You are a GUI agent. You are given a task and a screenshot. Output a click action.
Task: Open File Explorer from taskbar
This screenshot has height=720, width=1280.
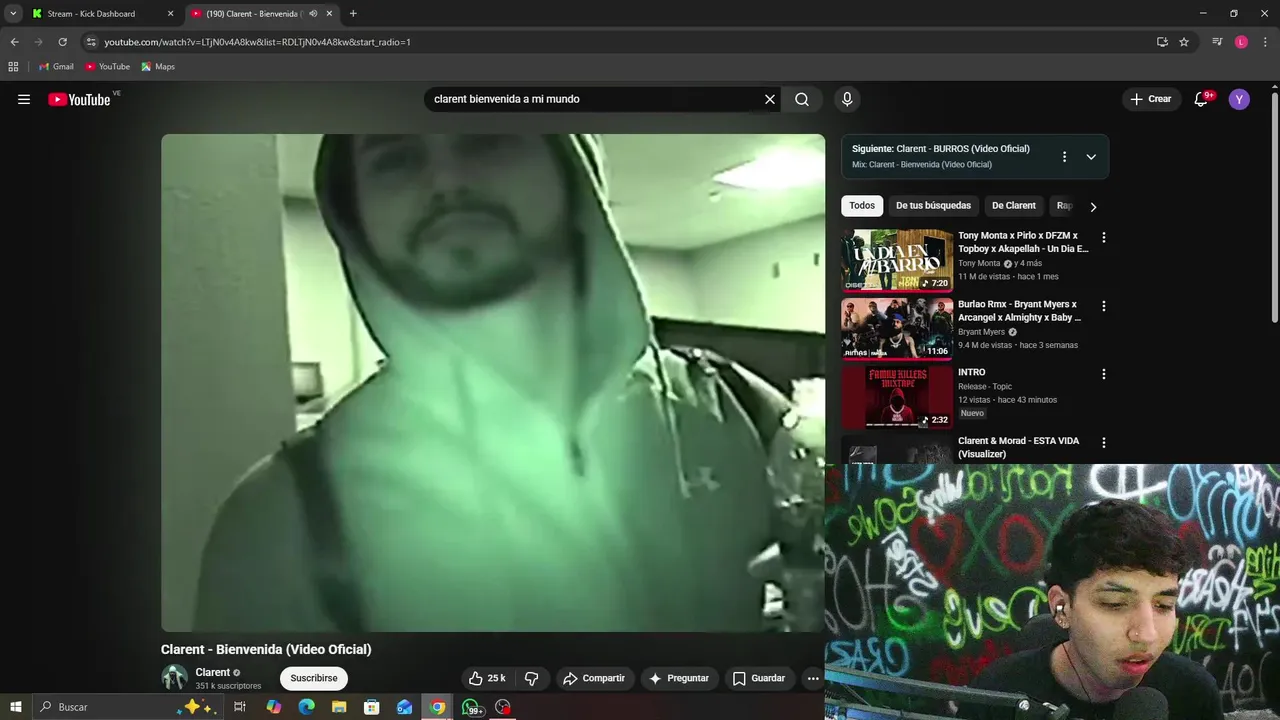pos(339,707)
